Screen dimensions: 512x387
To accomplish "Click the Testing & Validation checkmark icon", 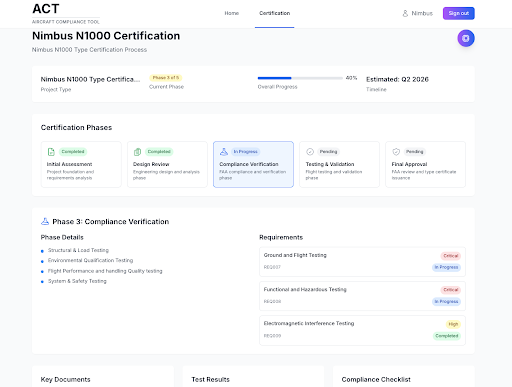I will point(310,152).
